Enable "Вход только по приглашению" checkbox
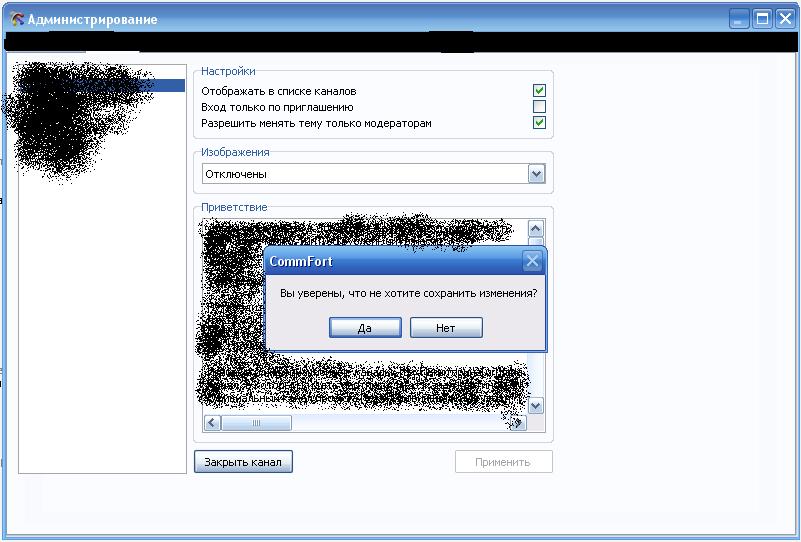Image resolution: width=801 pixels, height=542 pixels. pyautogui.click(x=539, y=107)
